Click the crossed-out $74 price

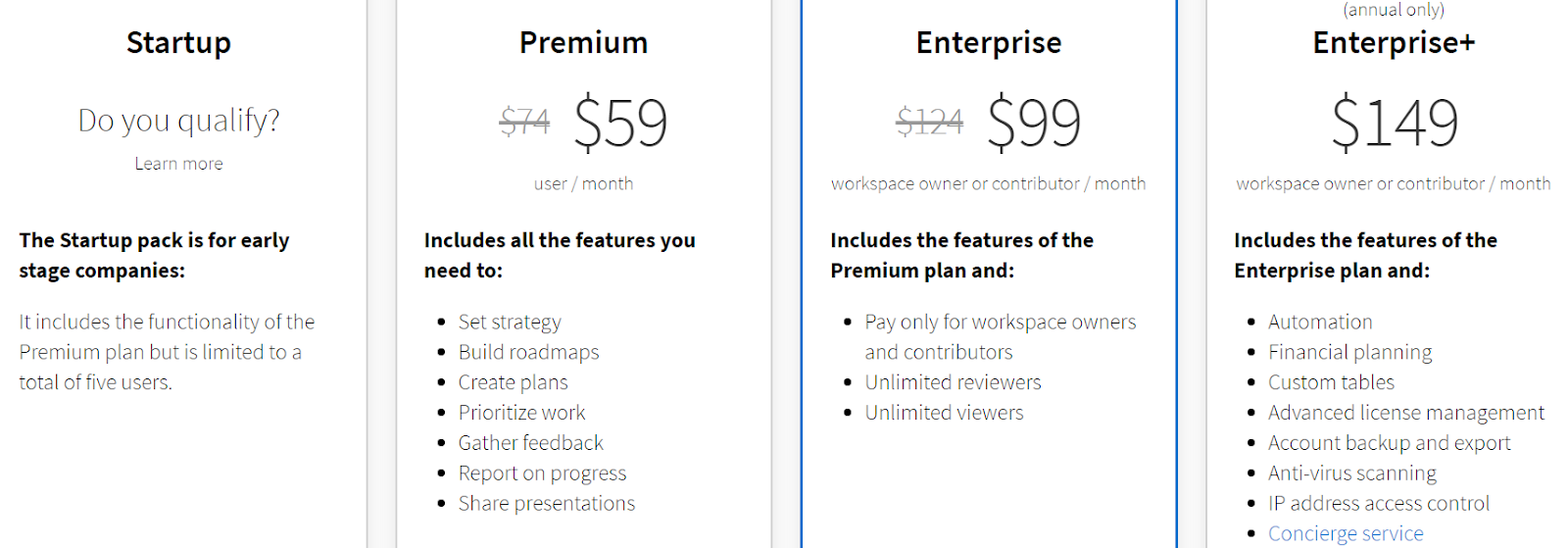click(524, 123)
